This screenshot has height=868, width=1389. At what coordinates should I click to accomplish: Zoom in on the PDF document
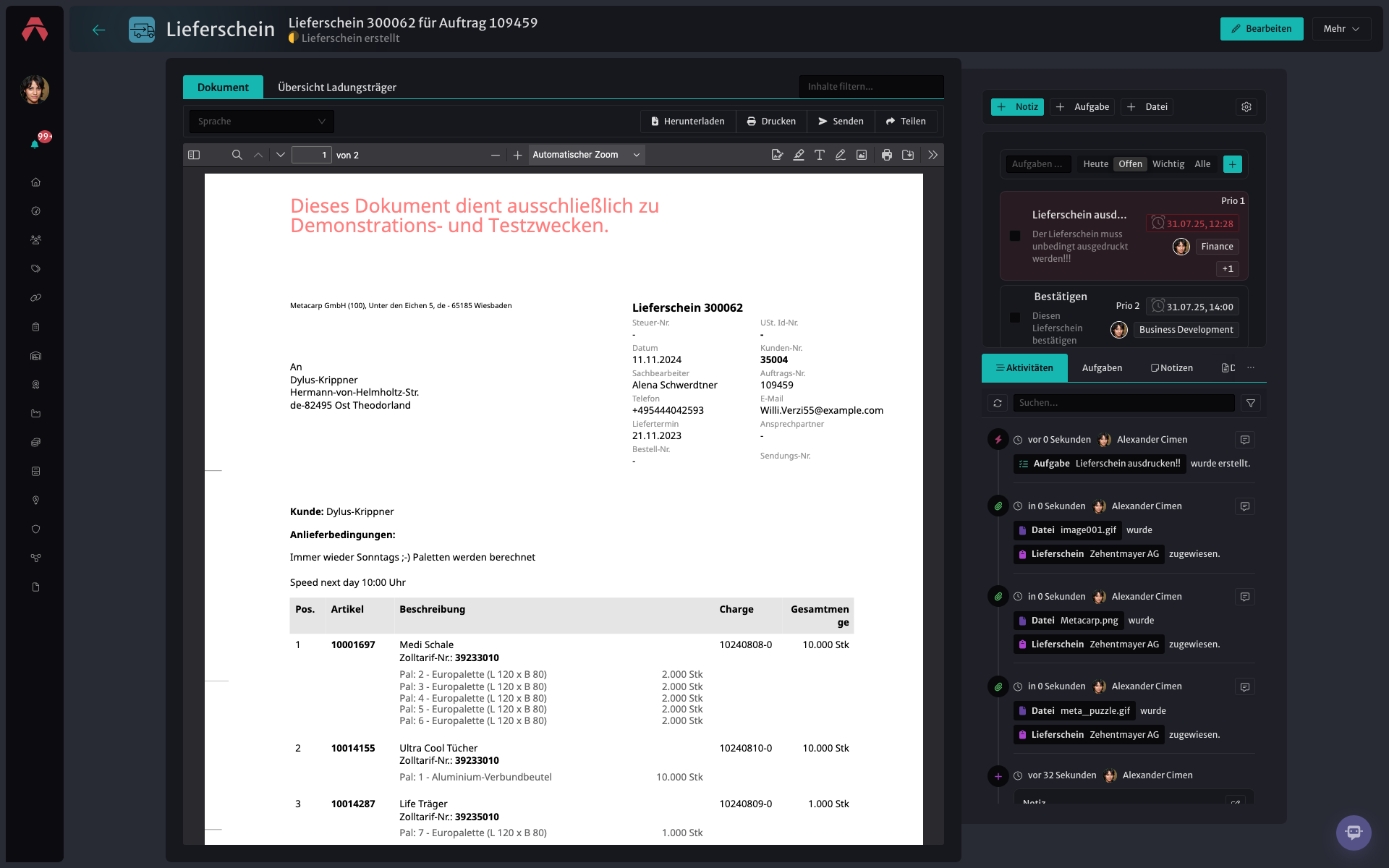tap(517, 155)
